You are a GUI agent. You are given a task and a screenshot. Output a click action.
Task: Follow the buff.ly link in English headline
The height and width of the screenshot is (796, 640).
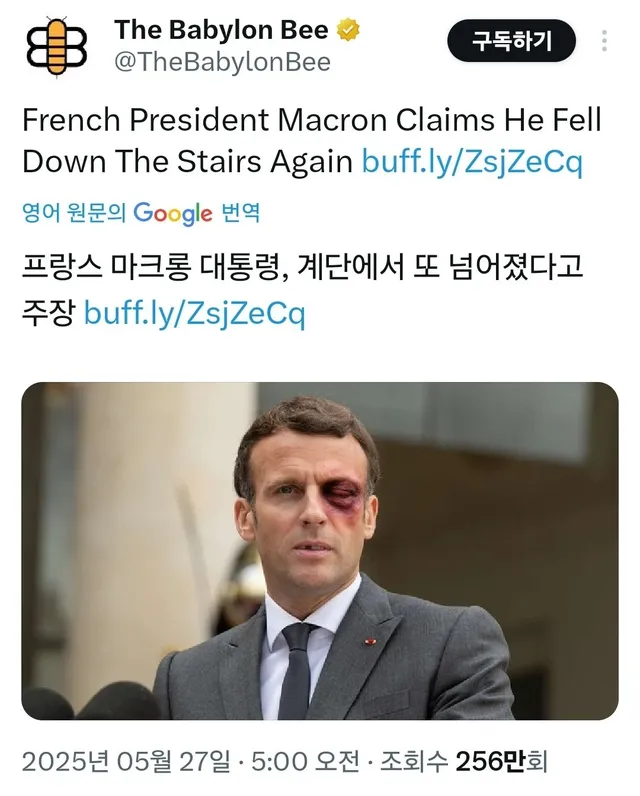click(471, 161)
